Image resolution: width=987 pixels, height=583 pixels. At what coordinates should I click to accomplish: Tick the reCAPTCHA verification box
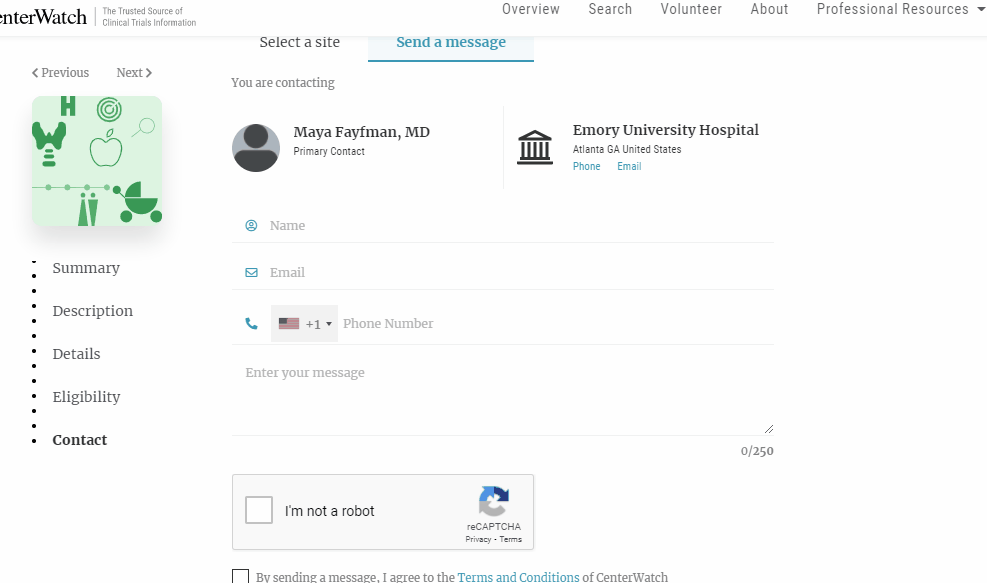click(259, 510)
